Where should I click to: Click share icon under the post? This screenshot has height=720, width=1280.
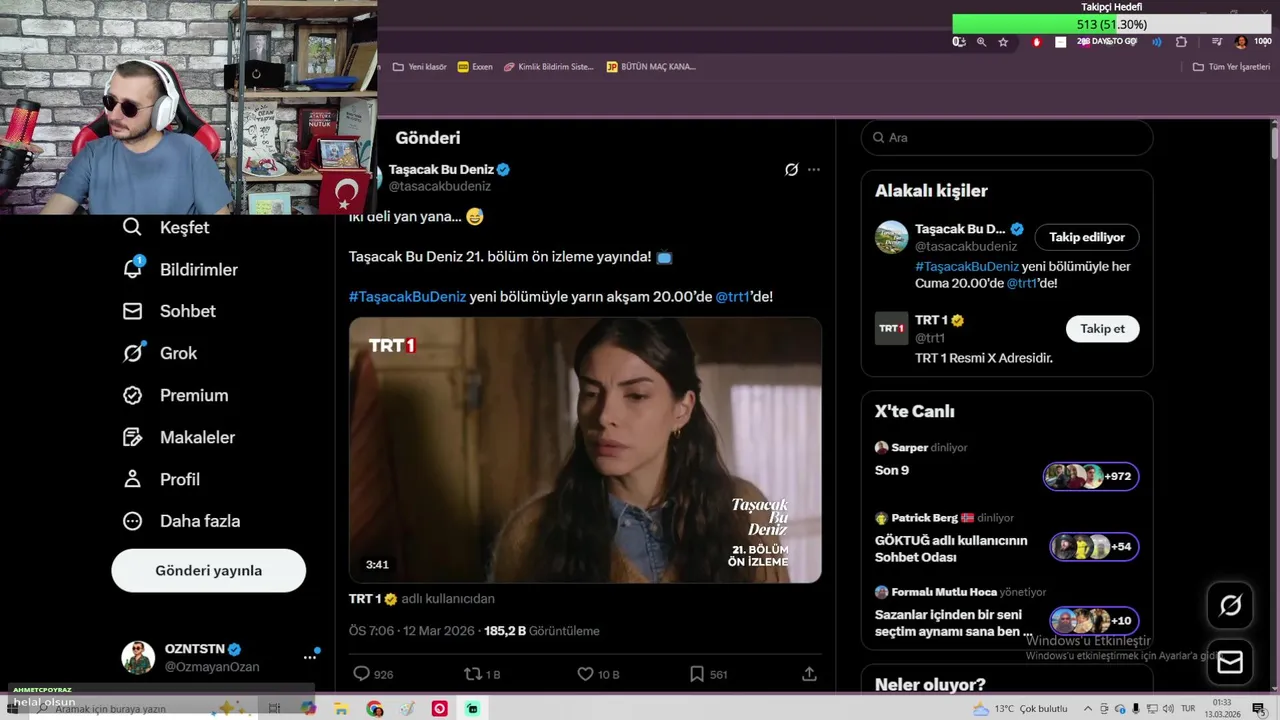[809, 674]
